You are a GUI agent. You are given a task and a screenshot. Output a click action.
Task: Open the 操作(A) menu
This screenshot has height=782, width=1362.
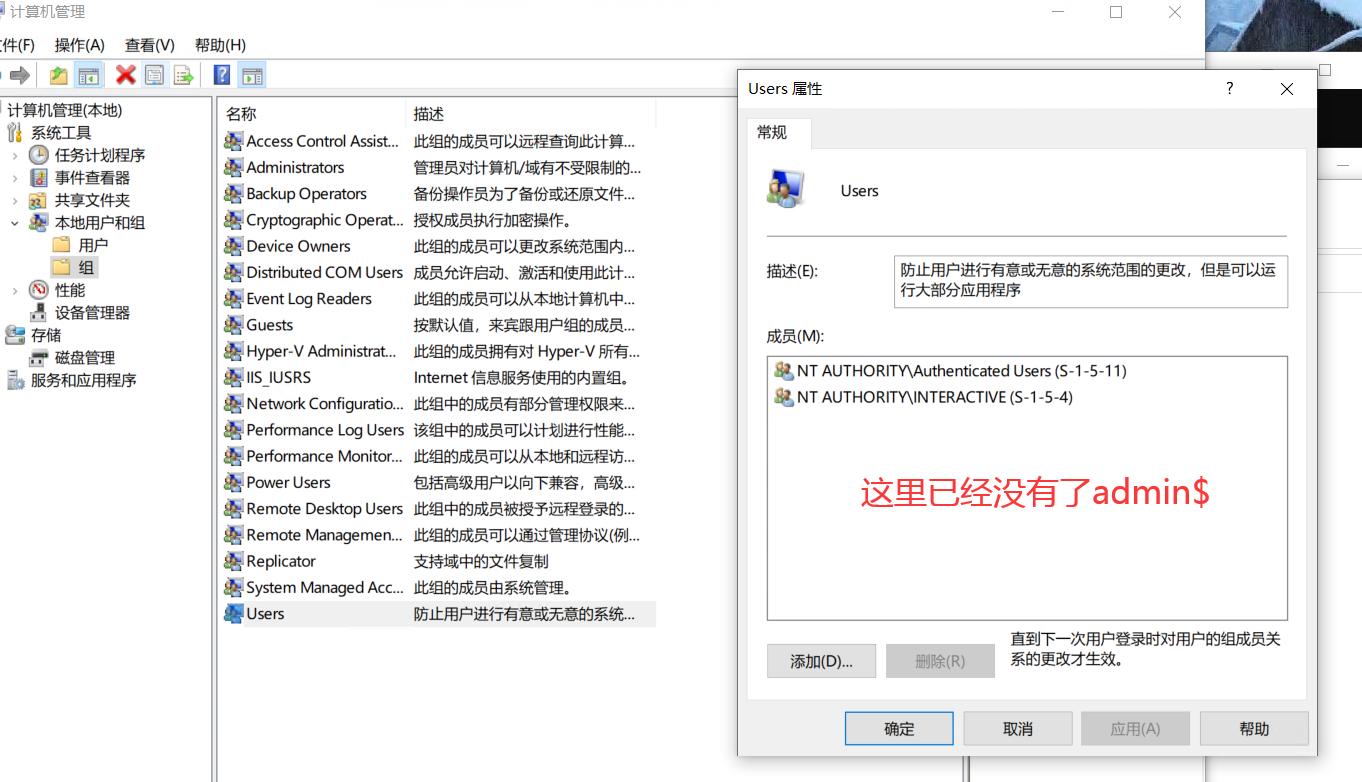pyautogui.click(x=79, y=44)
